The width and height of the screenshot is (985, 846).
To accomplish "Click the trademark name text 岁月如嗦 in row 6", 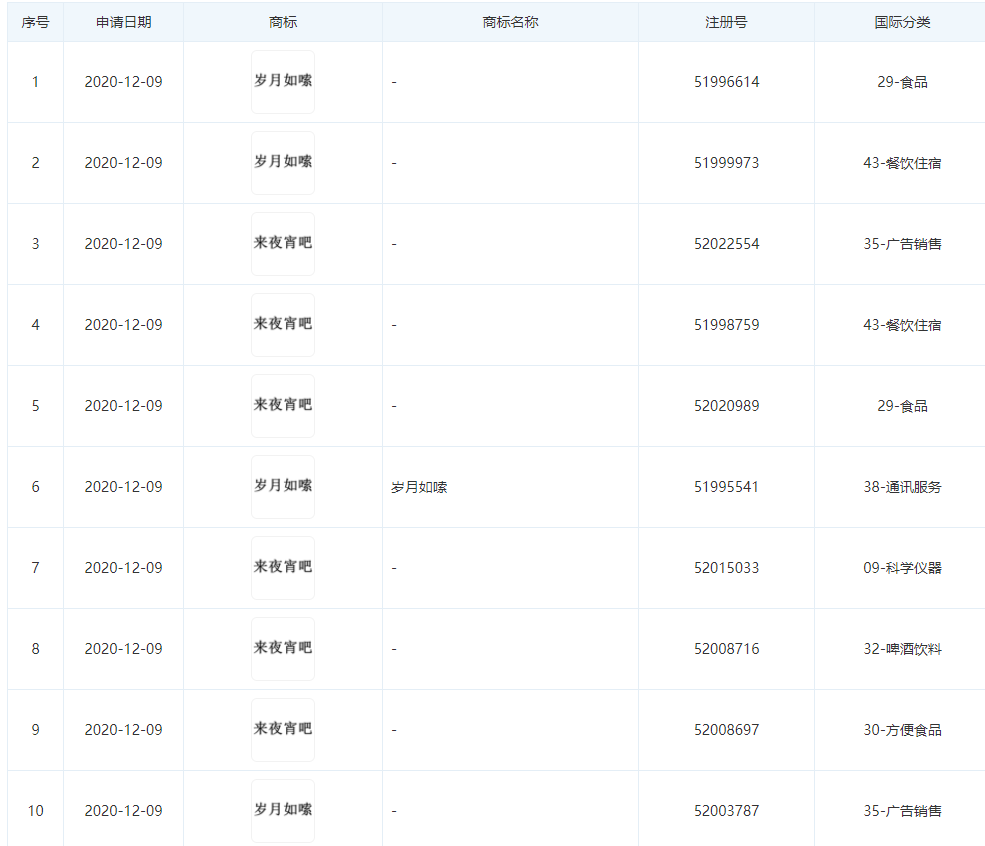I will click(419, 488).
